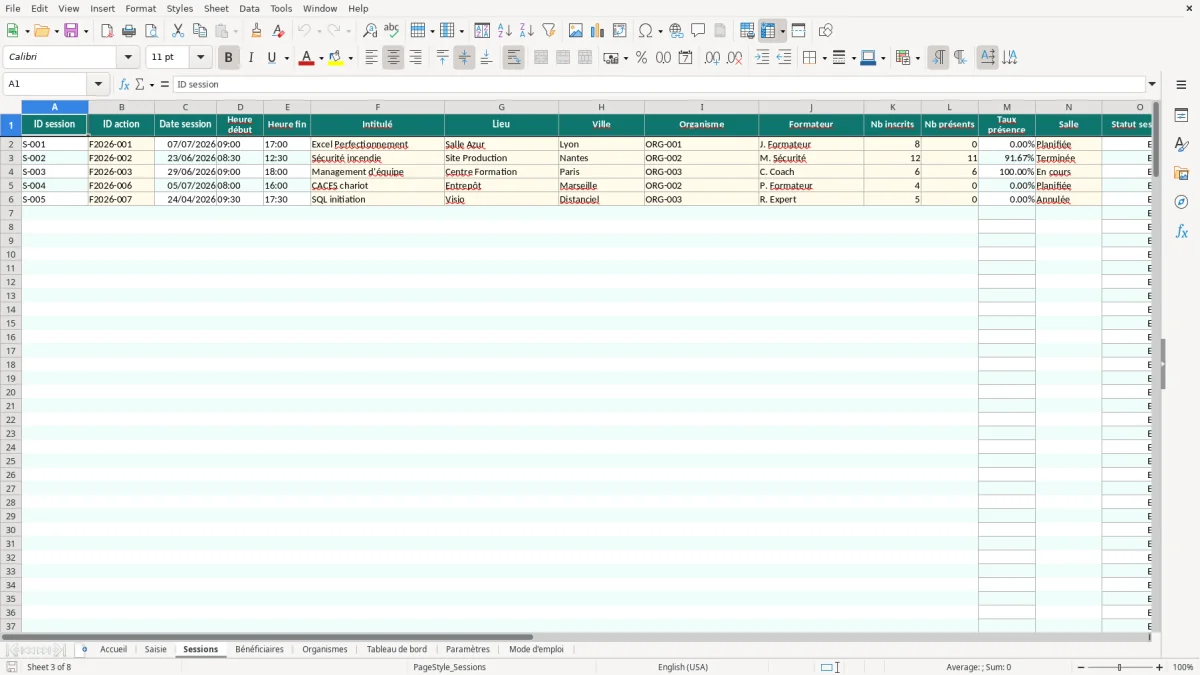Cut the selection with the scissors icon
Image resolution: width=1200 pixels, height=675 pixels.
click(x=178, y=31)
